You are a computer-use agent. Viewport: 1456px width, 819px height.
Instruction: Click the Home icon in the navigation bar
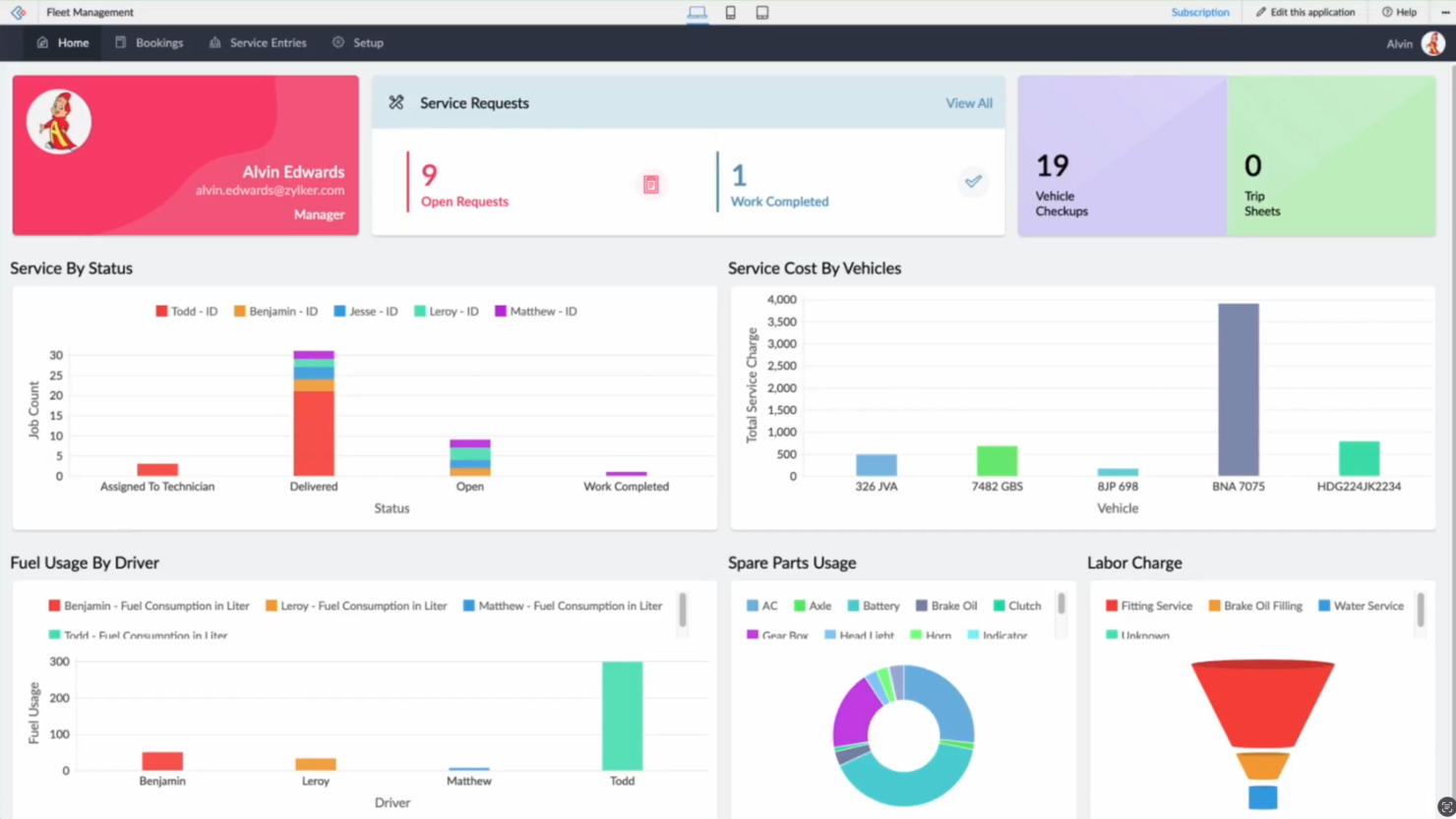pos(41,42)
